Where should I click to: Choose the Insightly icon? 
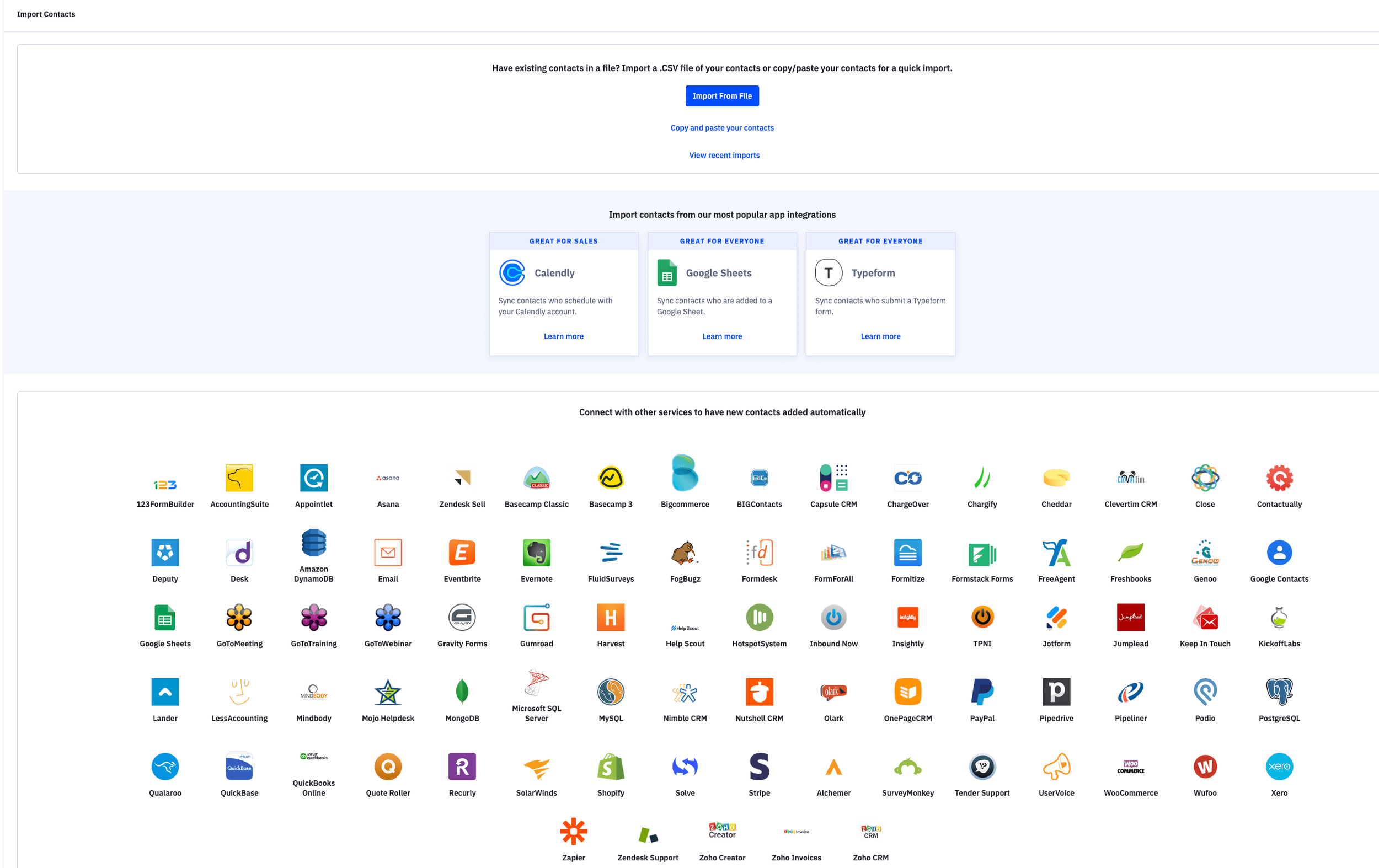(908, 617)
